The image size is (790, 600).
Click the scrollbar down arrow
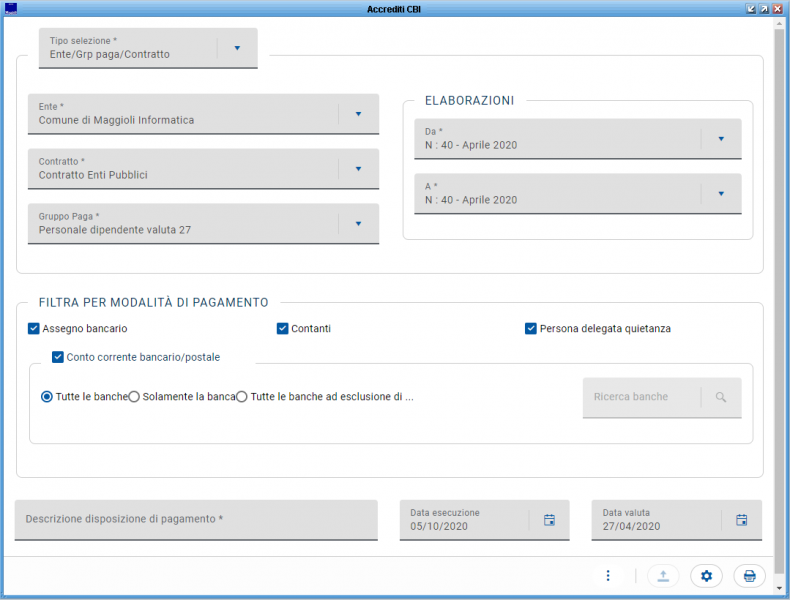[x=779, y=588]
